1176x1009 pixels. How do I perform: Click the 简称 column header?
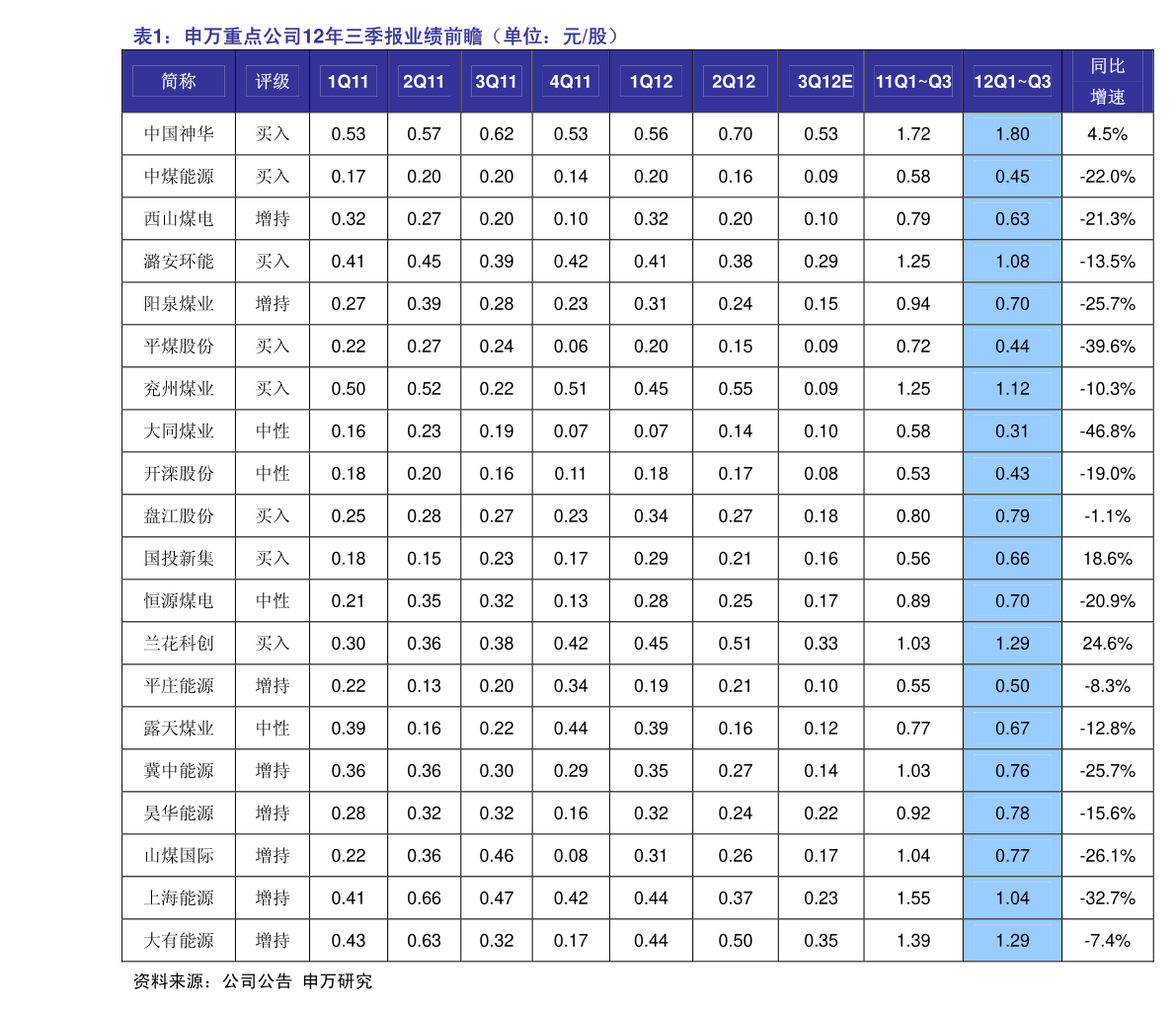click(179, 81)
